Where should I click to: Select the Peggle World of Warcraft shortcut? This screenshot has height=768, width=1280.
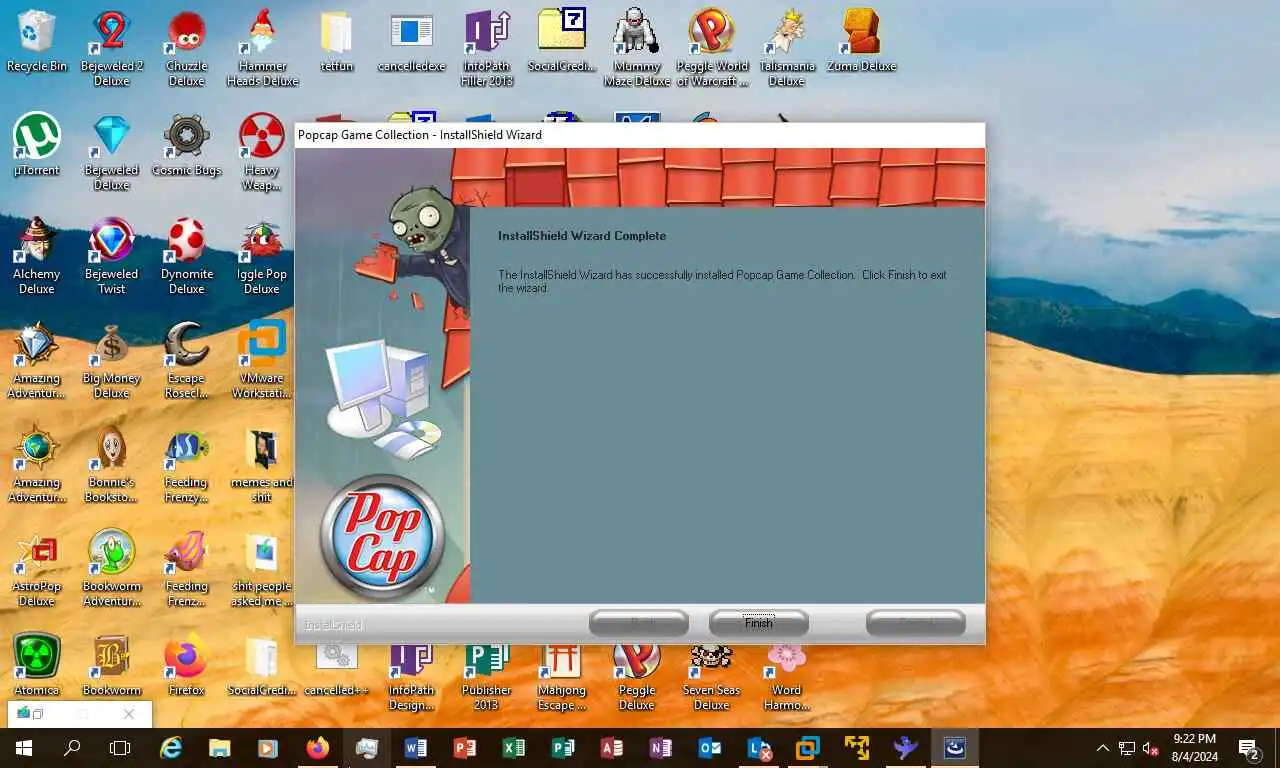(x=712, y=48)
